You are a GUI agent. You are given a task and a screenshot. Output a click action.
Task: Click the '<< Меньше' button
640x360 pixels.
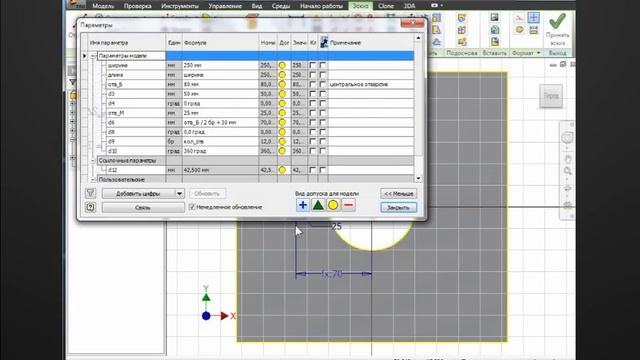(398, 193)
